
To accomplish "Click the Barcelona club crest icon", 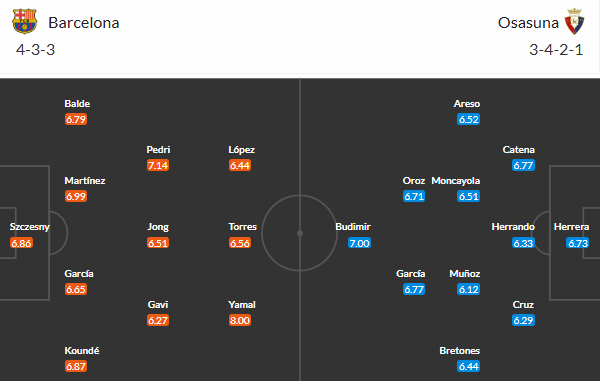I will click(24, 21).
